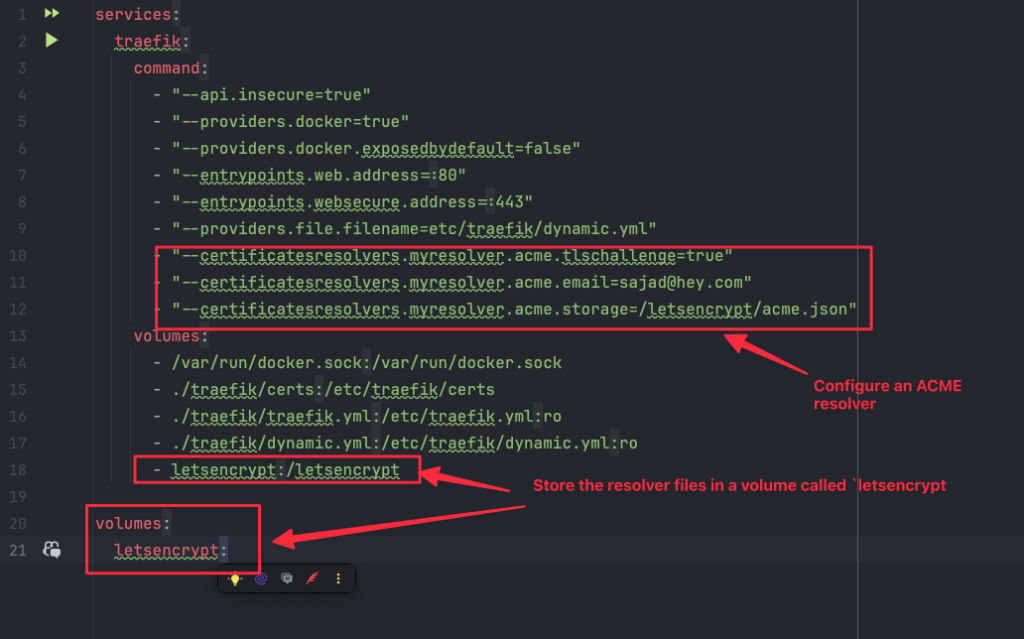Click the red feather icon in the floating toolbar
This screenshot has height=639, width=1024.
click(x=313, y=578)
